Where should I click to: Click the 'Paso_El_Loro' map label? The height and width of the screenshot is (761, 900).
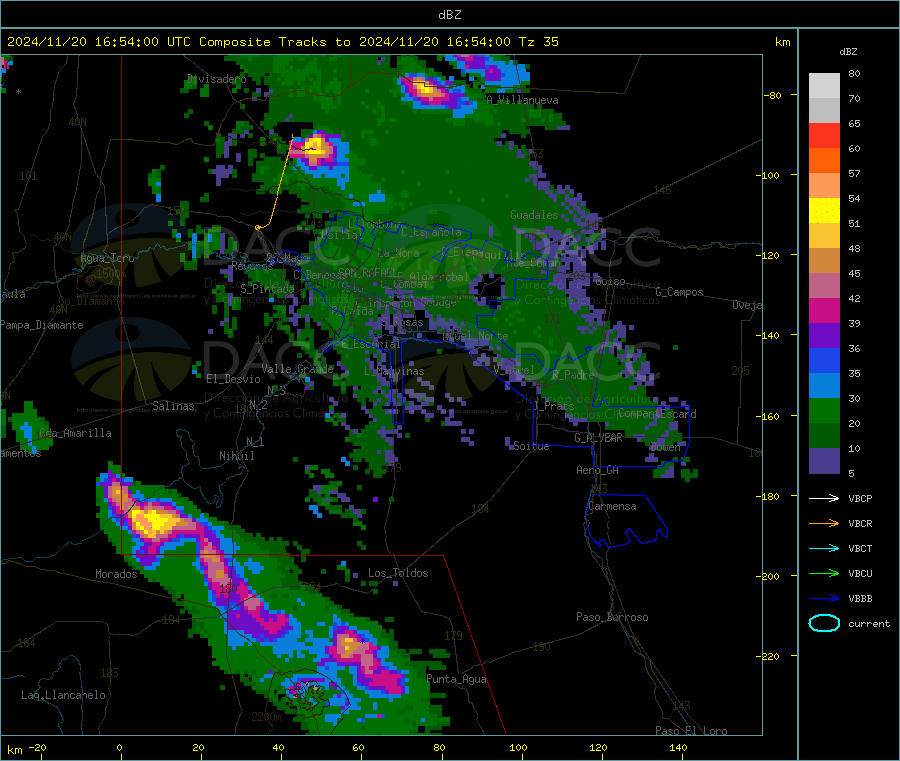coord(691,731)
